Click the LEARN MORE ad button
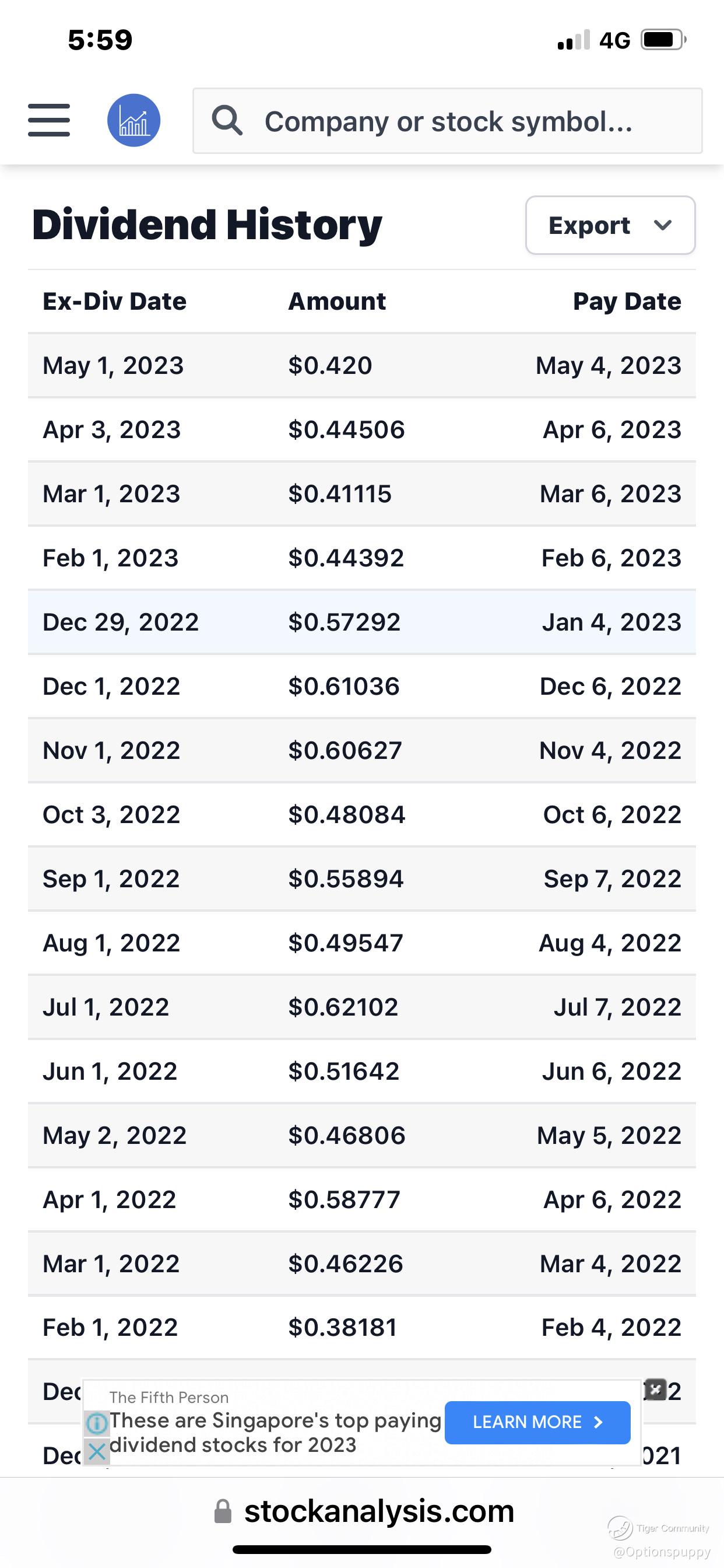 [537, 1423]
